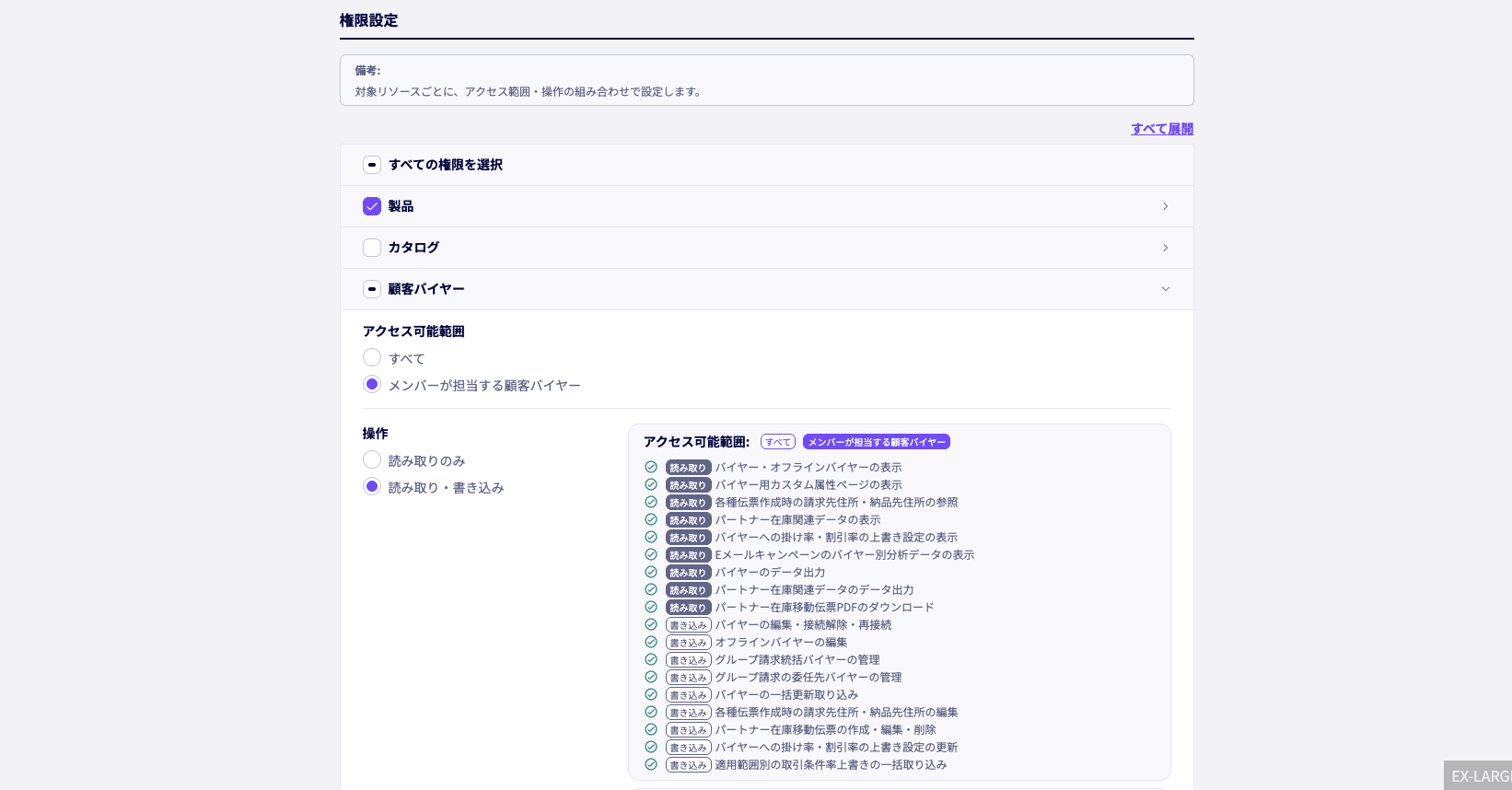The image size is (1512, 790).
Task: Collapse the 顧客バイヤー section chevron
Action: coord(1165,289)
